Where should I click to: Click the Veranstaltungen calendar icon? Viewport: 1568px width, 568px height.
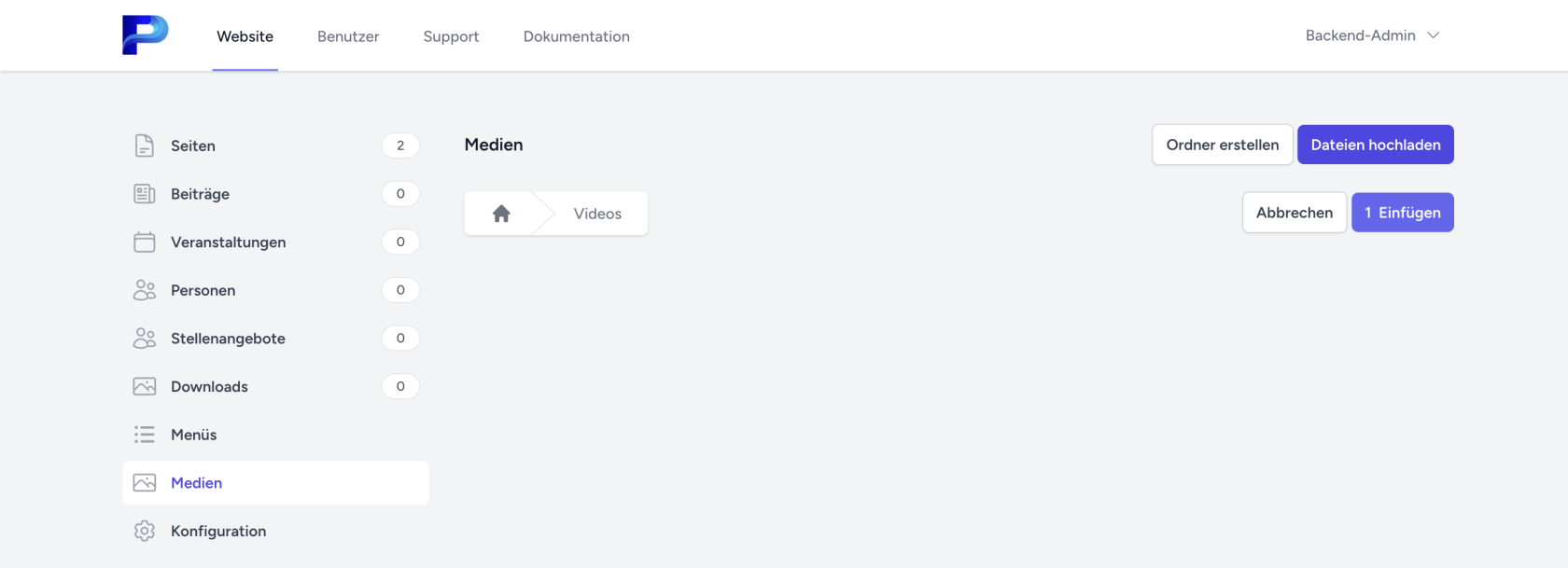[x=145, y=242]
